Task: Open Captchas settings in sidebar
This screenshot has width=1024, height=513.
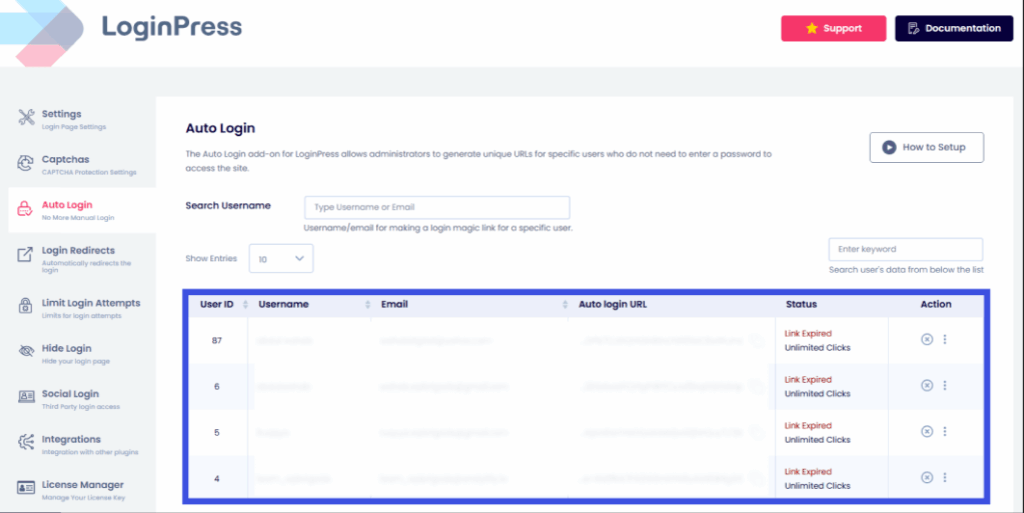Action: click(x=82, y=164)
